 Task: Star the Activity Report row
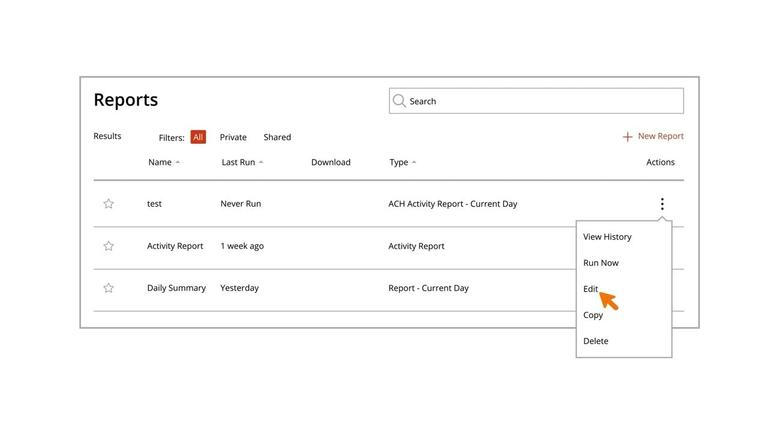(x=109, y=246)
